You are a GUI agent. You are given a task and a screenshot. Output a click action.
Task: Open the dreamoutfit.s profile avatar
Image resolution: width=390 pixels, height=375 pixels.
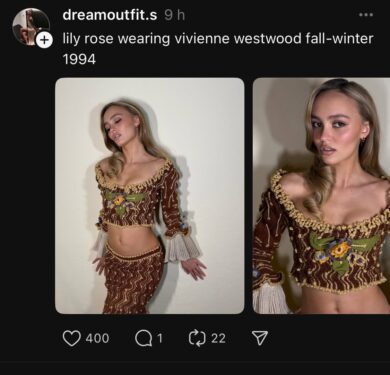point(31,26)
